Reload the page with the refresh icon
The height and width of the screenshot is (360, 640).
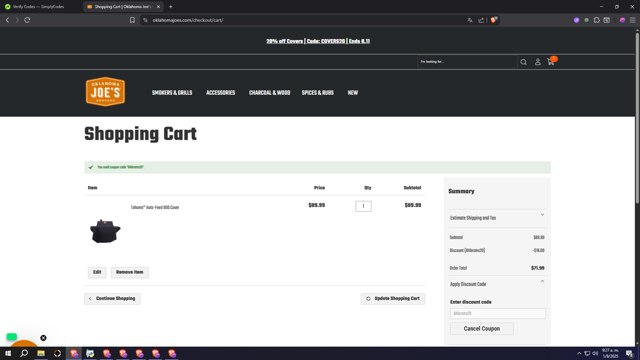[27, 20]
